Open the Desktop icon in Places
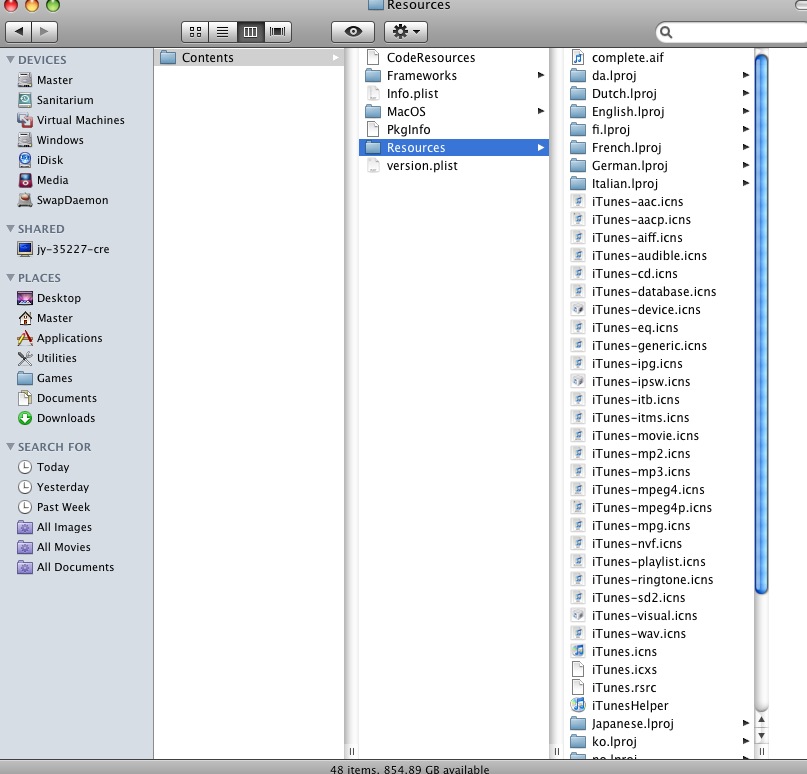Image resolution: width=807 pixels, height=774 pixels. [25, 298]
